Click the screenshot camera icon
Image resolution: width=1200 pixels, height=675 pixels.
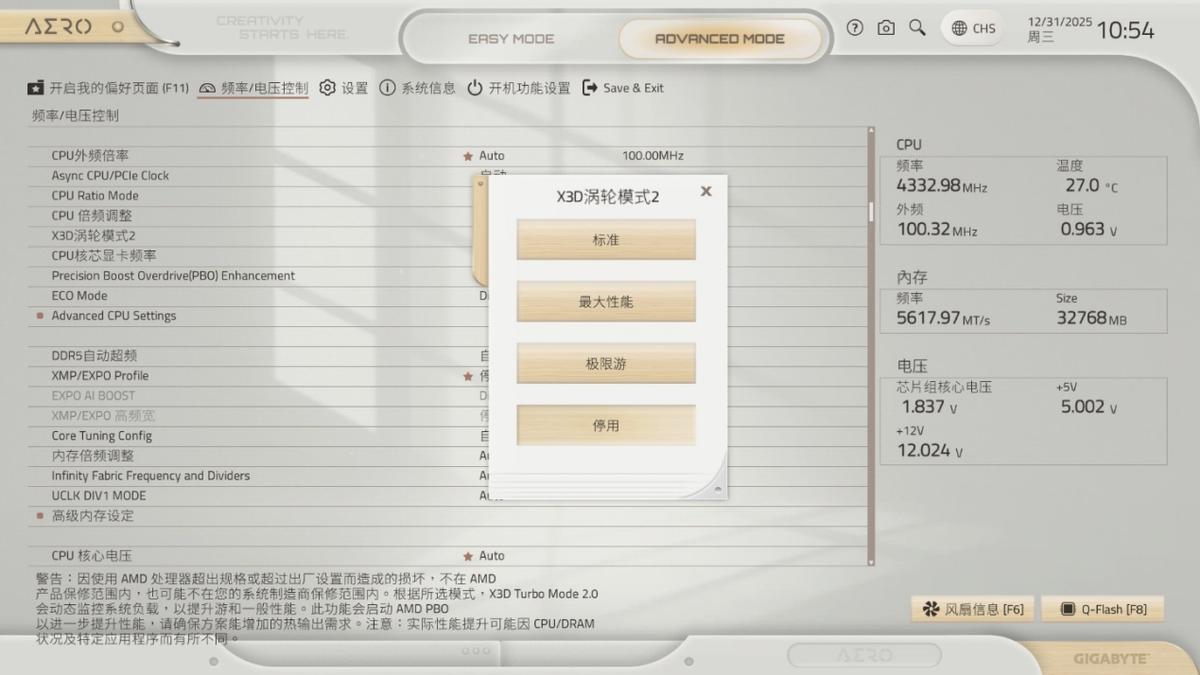click(x=886, y=28)
